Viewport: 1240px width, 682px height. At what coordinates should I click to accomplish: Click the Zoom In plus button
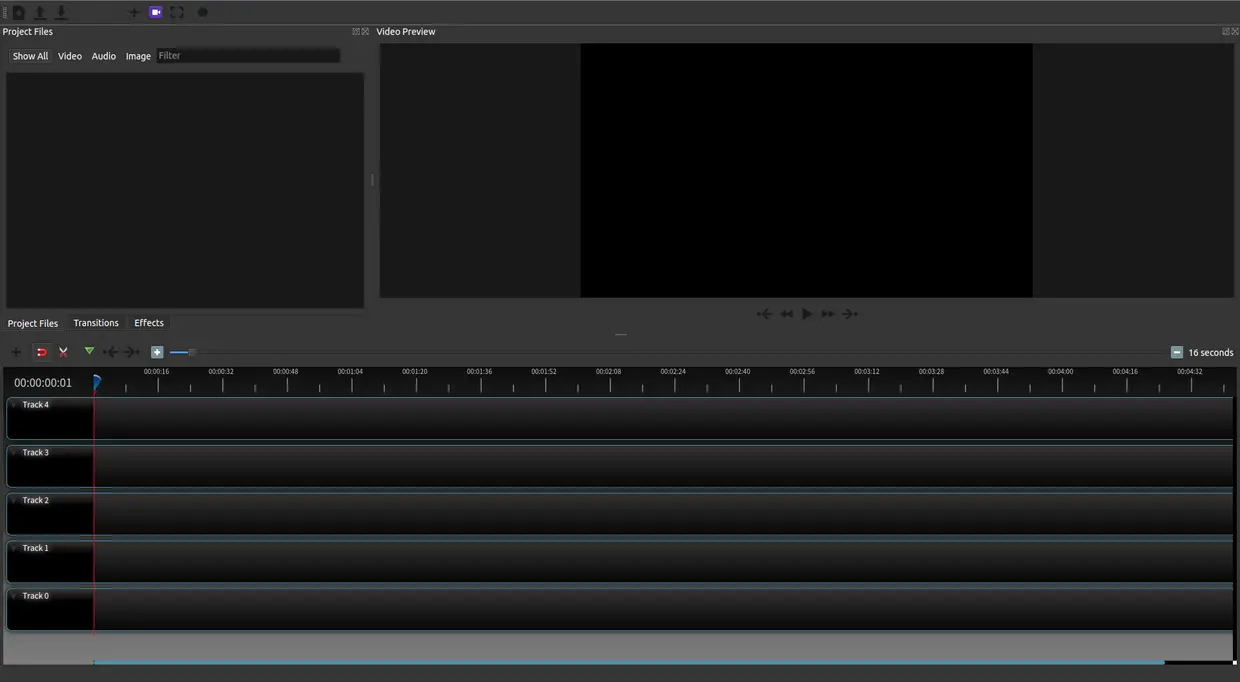click(x=157, y=352)
